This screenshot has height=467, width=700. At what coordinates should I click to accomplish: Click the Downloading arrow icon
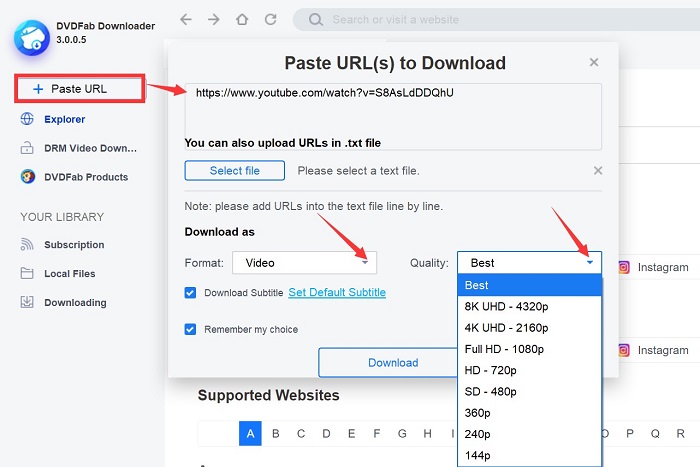(x=27, y=302)
